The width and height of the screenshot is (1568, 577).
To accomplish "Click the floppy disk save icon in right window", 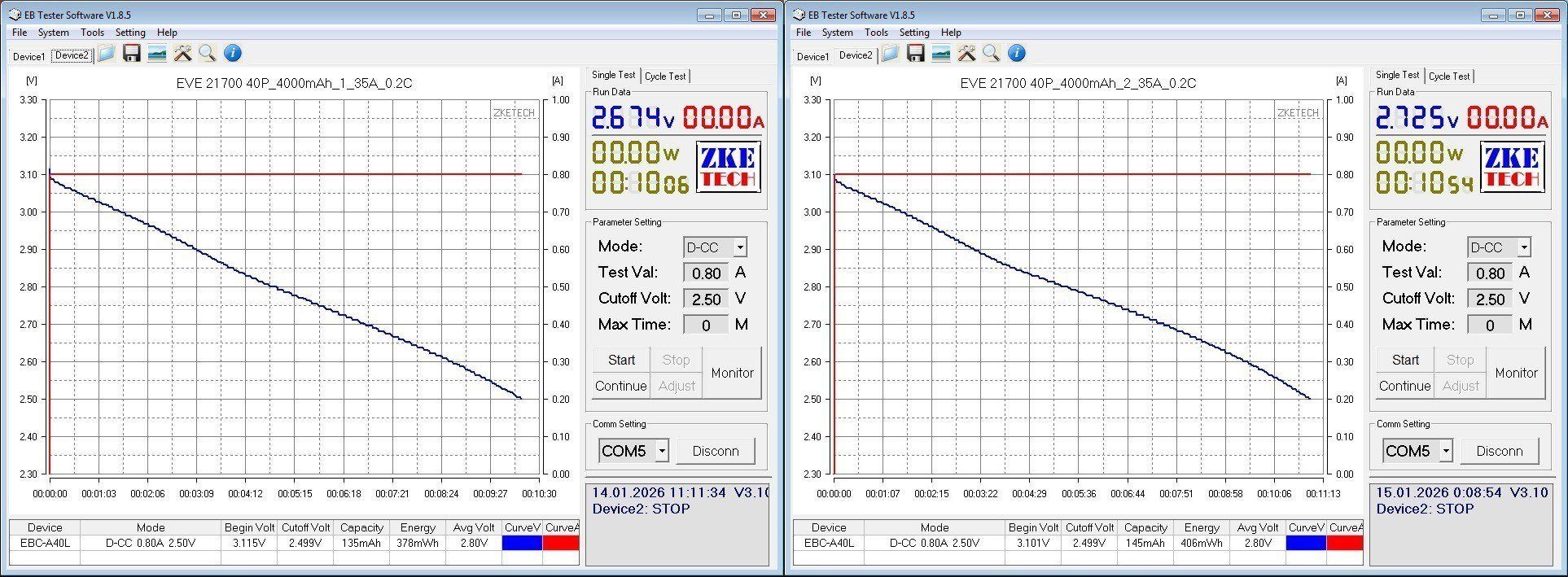I will tap(915, 54).
